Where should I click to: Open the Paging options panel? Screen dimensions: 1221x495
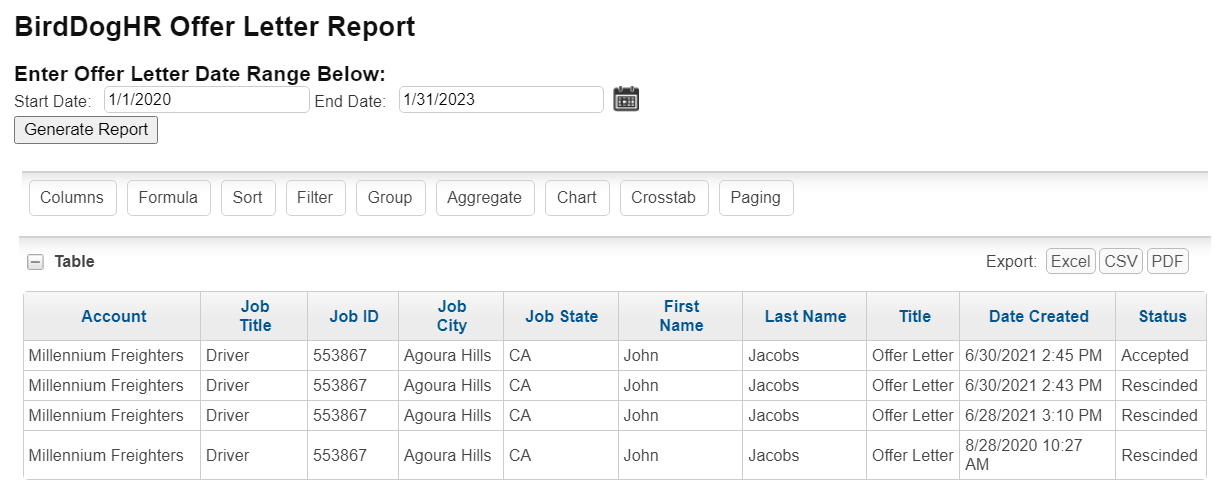click(756, 198)
